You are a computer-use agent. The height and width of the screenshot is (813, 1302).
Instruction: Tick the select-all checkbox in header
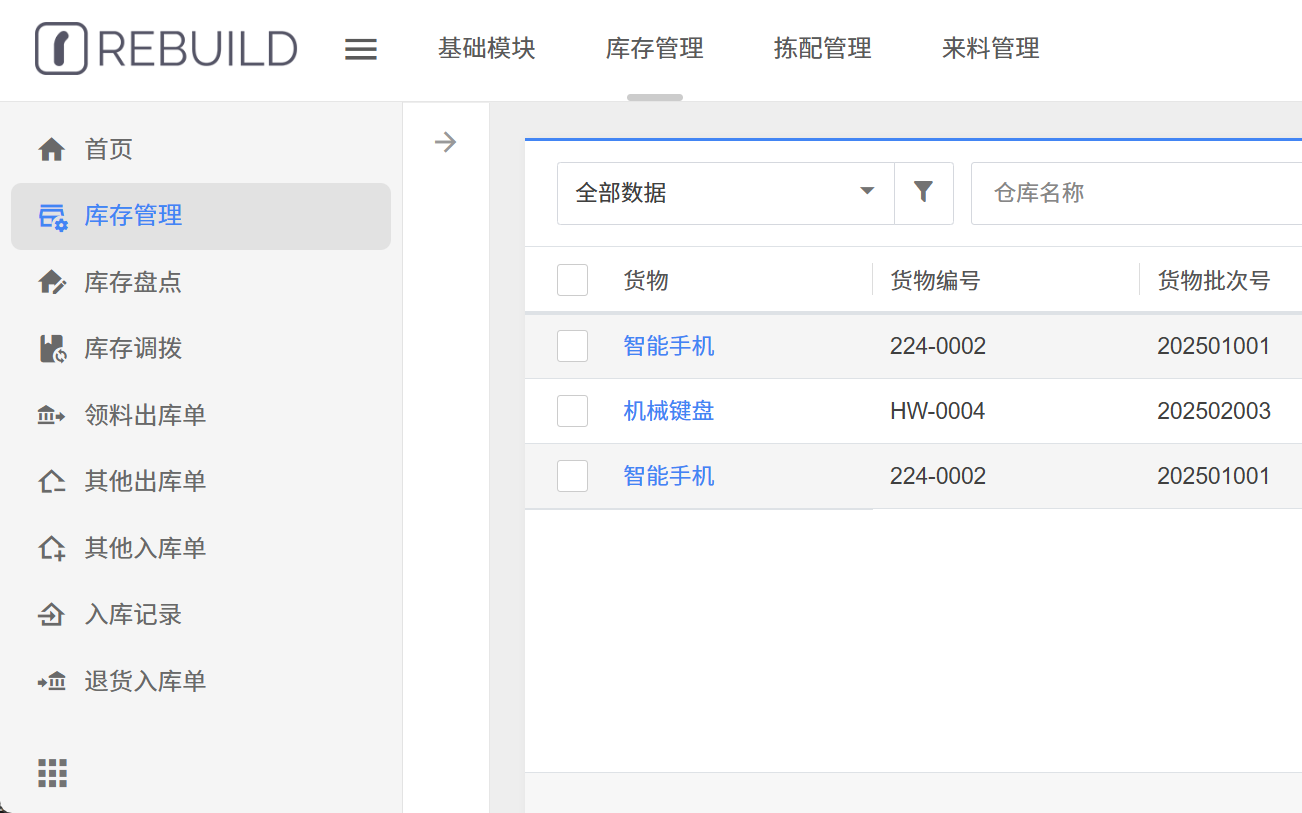(572, 281)
